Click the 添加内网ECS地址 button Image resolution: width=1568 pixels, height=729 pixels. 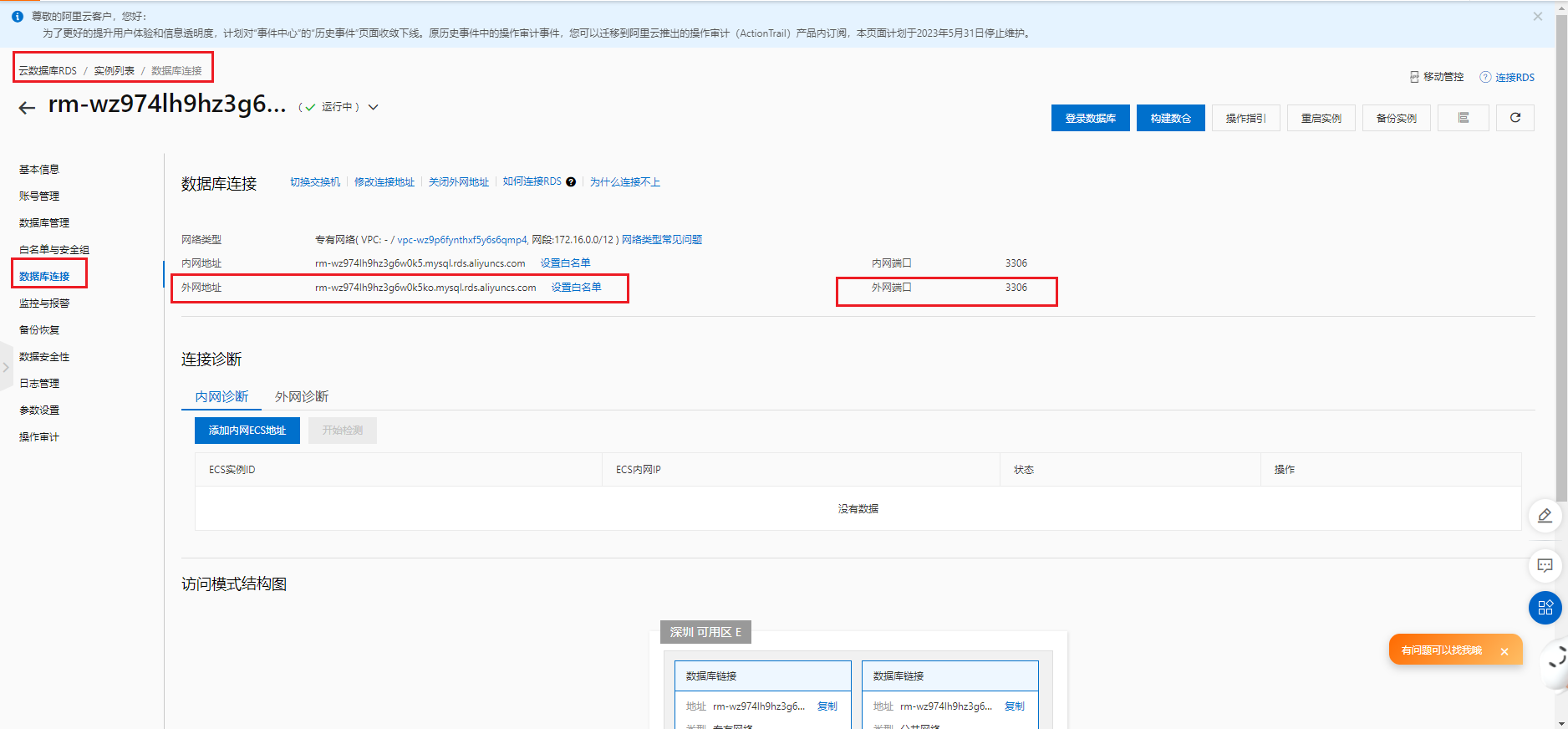coord(247,431)
